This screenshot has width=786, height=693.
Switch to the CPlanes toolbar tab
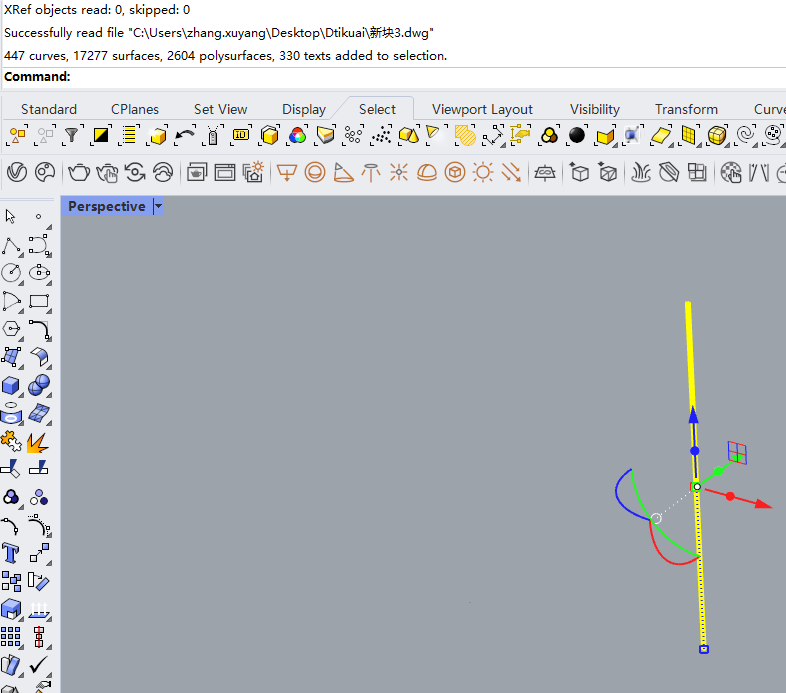coord(135,109)
